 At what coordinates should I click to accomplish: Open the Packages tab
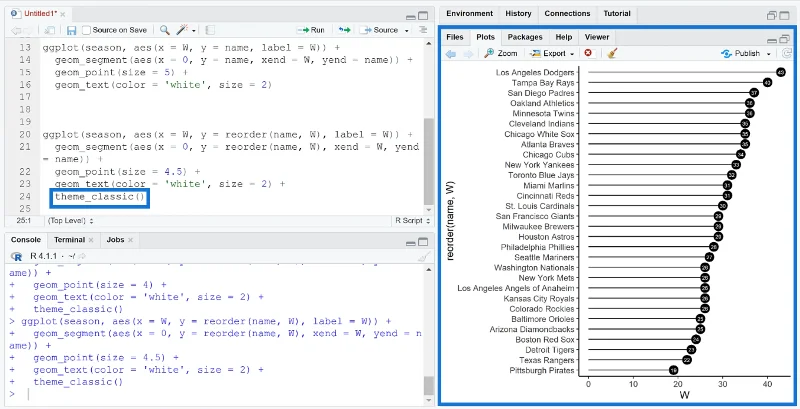click(x=524, y=37)
